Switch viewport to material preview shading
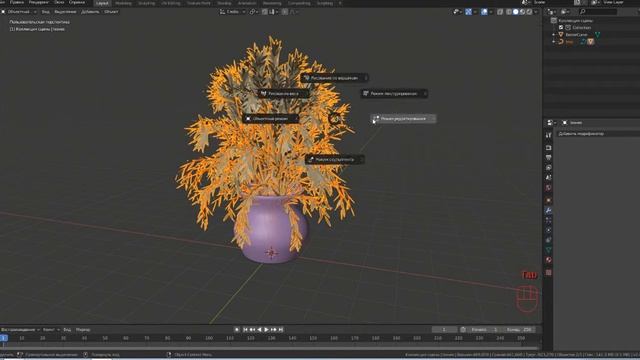The width and height of the screenshot is (640, 360). [x=522, y=12]
